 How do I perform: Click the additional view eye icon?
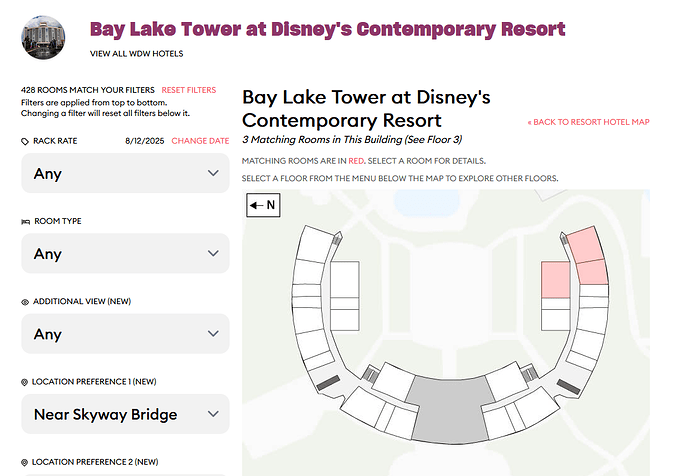tap(25, 302)
